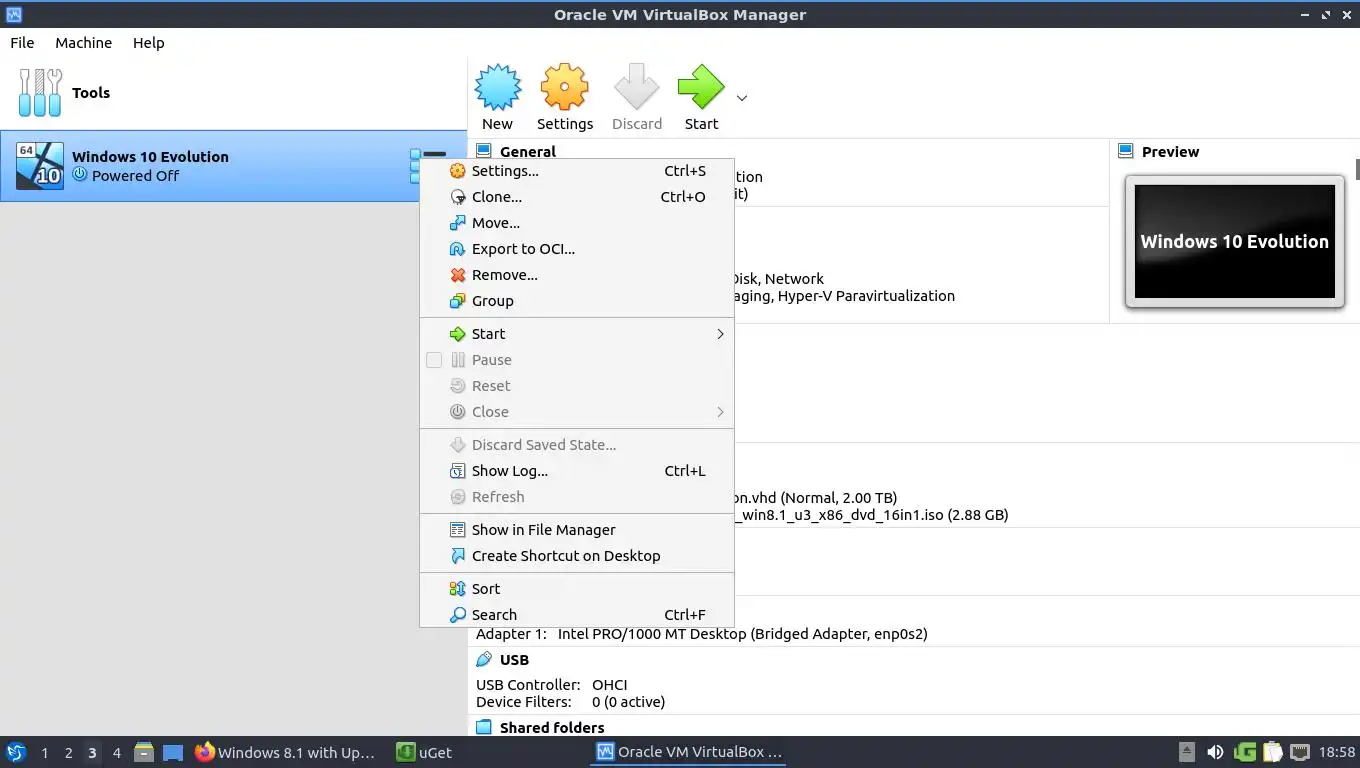Open the network tray icon
The image size is (1360, 768).
click(x=1300, y=752)
